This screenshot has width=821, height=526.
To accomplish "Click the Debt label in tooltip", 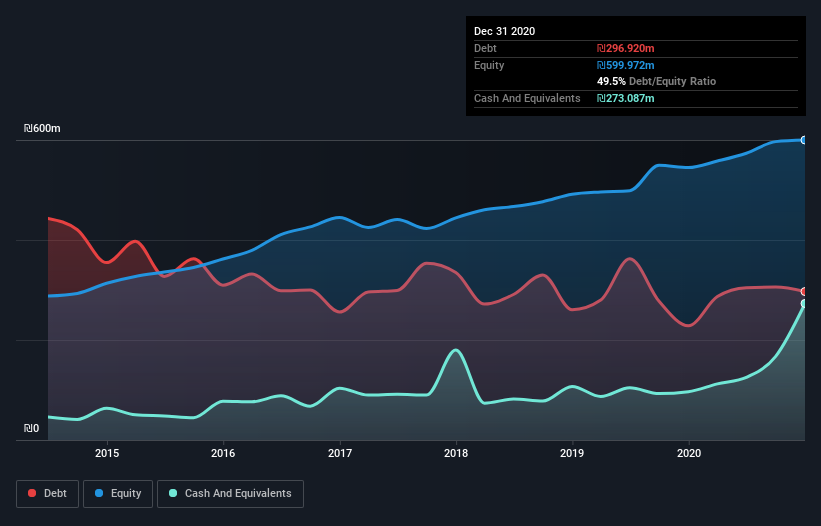I will click(x=485, y=48).
